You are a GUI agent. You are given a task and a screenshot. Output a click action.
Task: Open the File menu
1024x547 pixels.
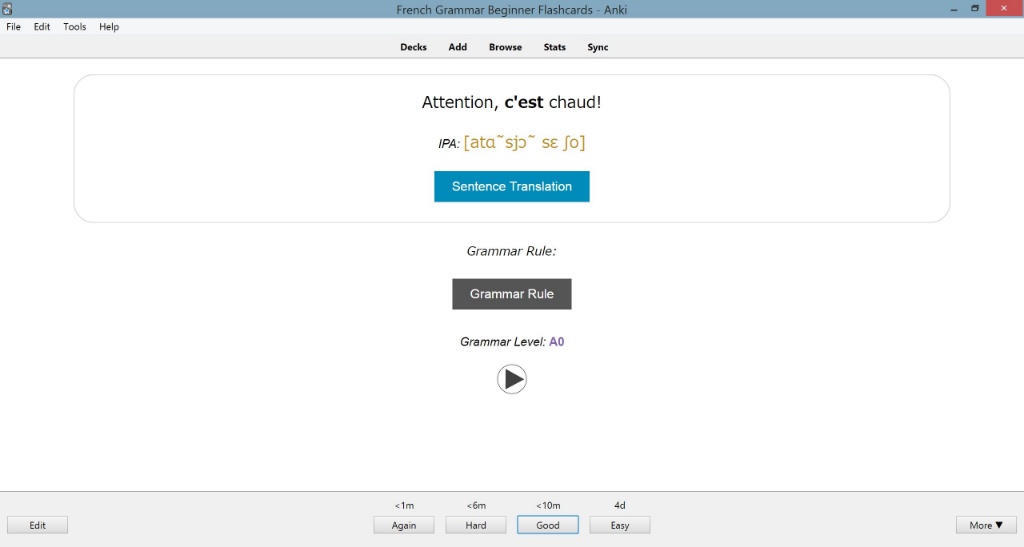(13, 27)
